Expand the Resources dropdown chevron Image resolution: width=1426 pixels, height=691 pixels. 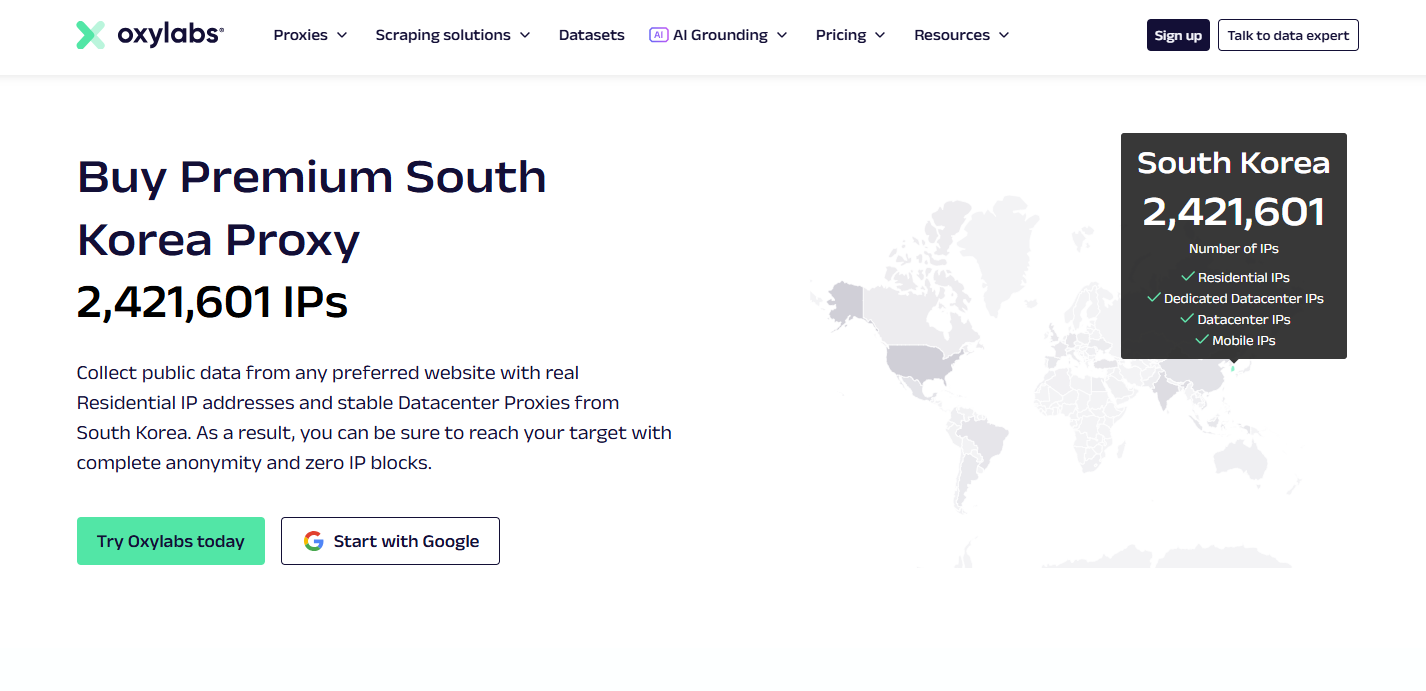[1004, 35]
